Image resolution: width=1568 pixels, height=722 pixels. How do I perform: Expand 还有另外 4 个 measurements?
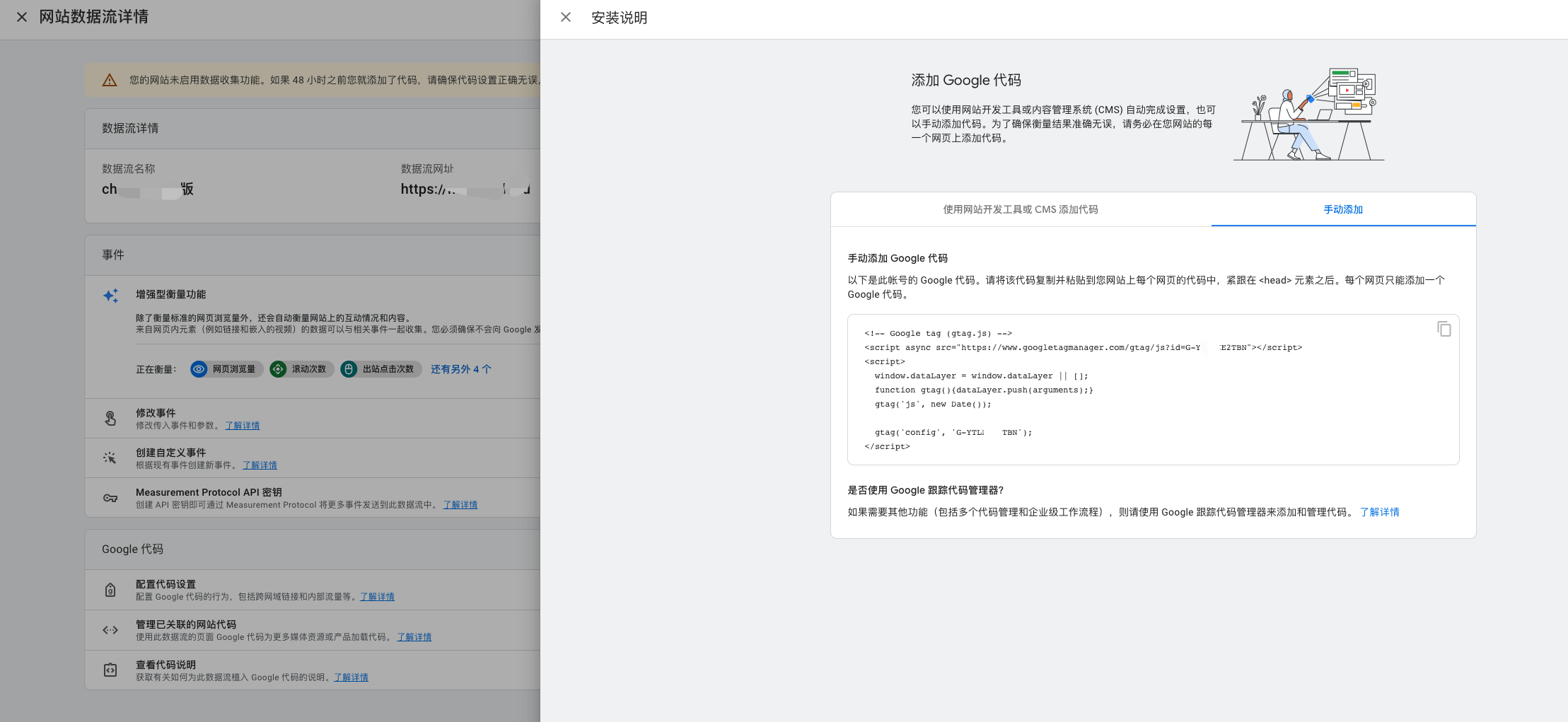click(460, 369)
